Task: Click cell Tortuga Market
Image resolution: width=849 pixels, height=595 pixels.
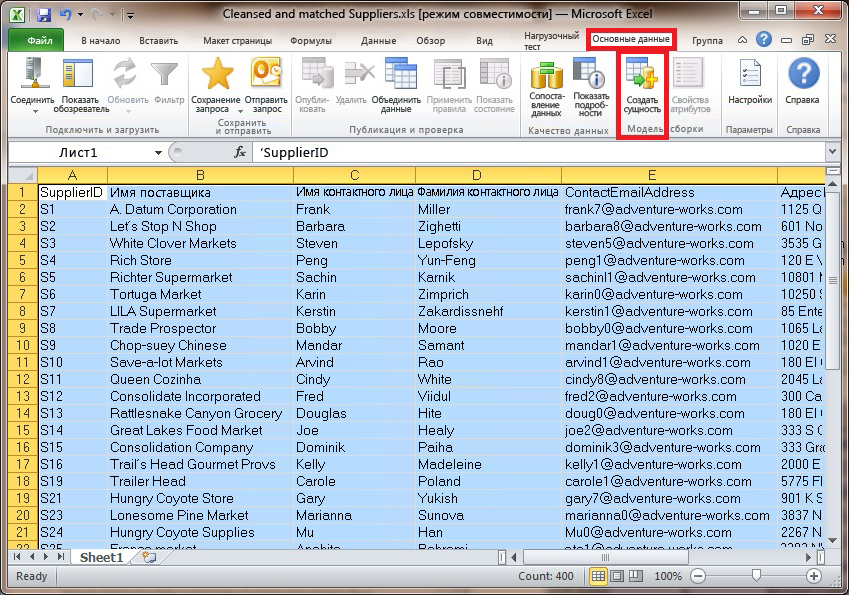Action: [200, 295]
